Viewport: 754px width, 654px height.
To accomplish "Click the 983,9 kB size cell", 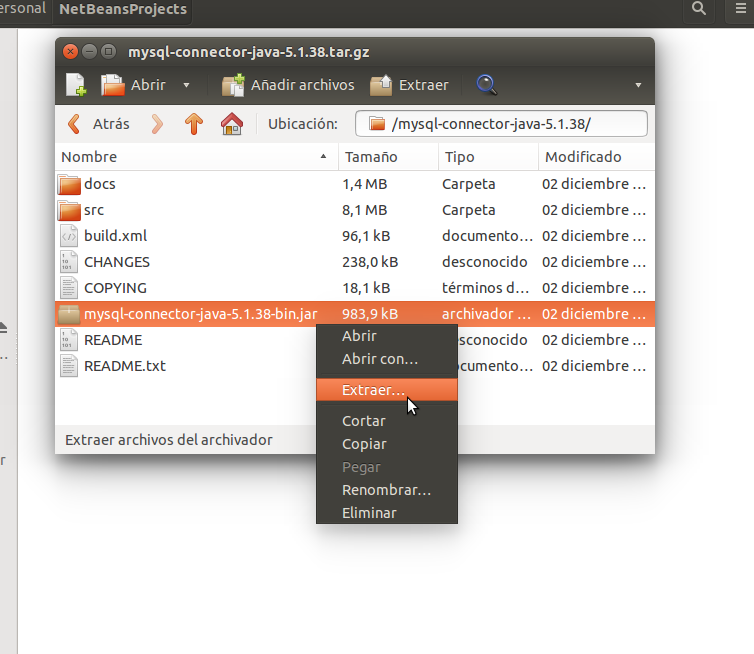I will pyautogui.click(x=370, y=314).
